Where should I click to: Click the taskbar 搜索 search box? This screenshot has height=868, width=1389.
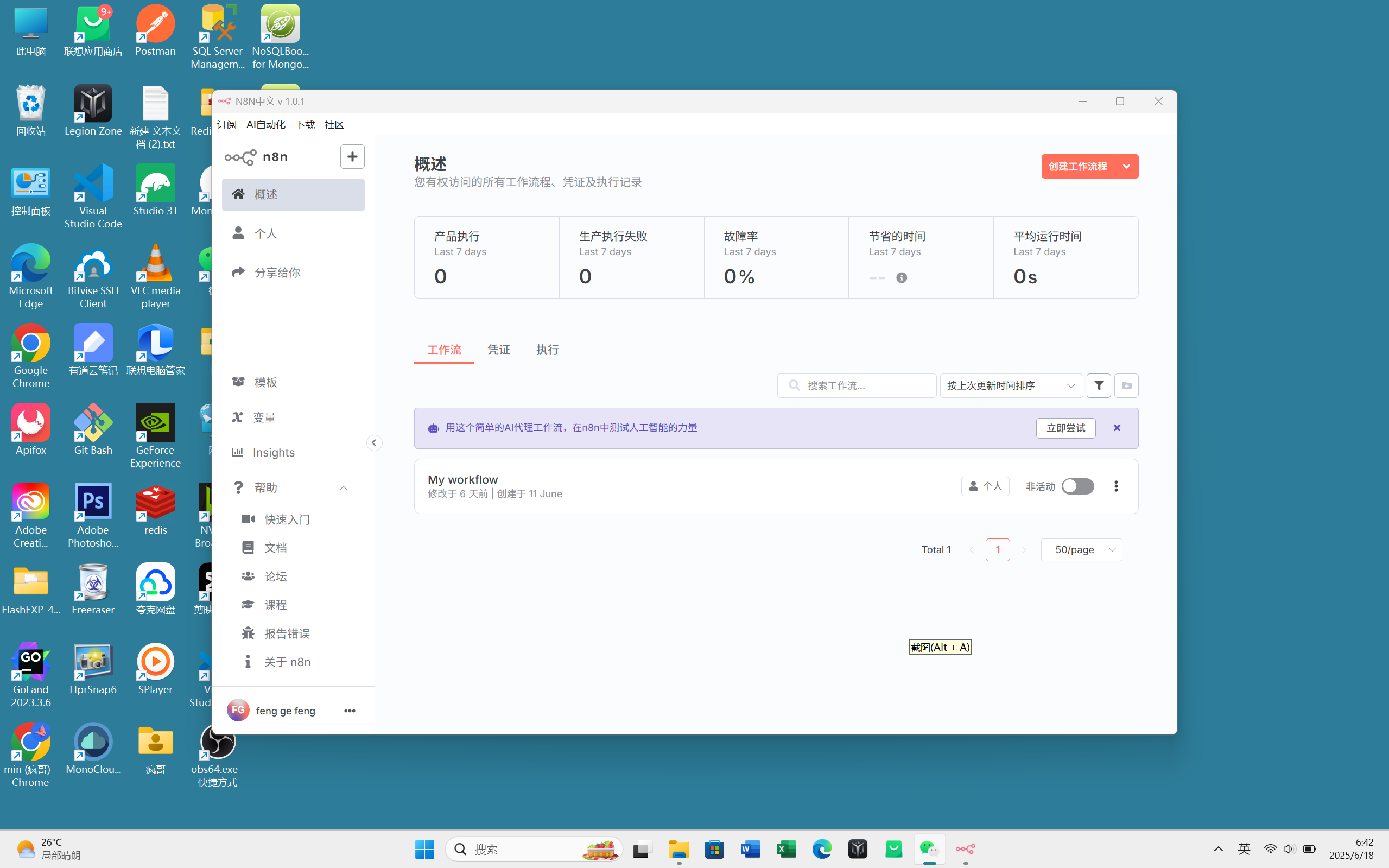click(534, 849)
